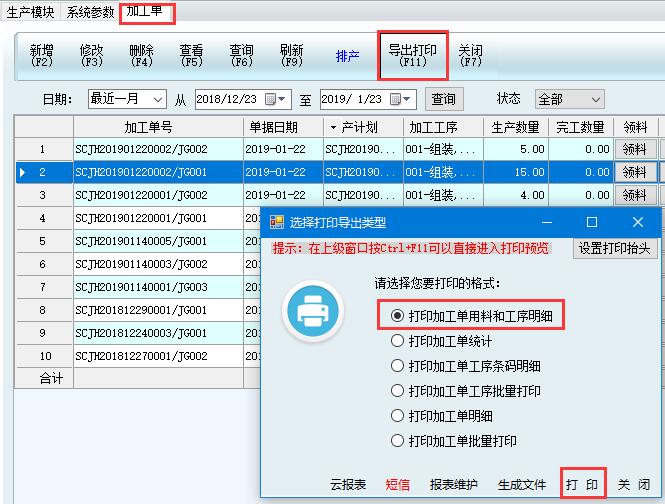Viewport: 665px width, 504px height.
Task: Click the 刷新 (F9) toolbar button
Action: coord(291,56)
